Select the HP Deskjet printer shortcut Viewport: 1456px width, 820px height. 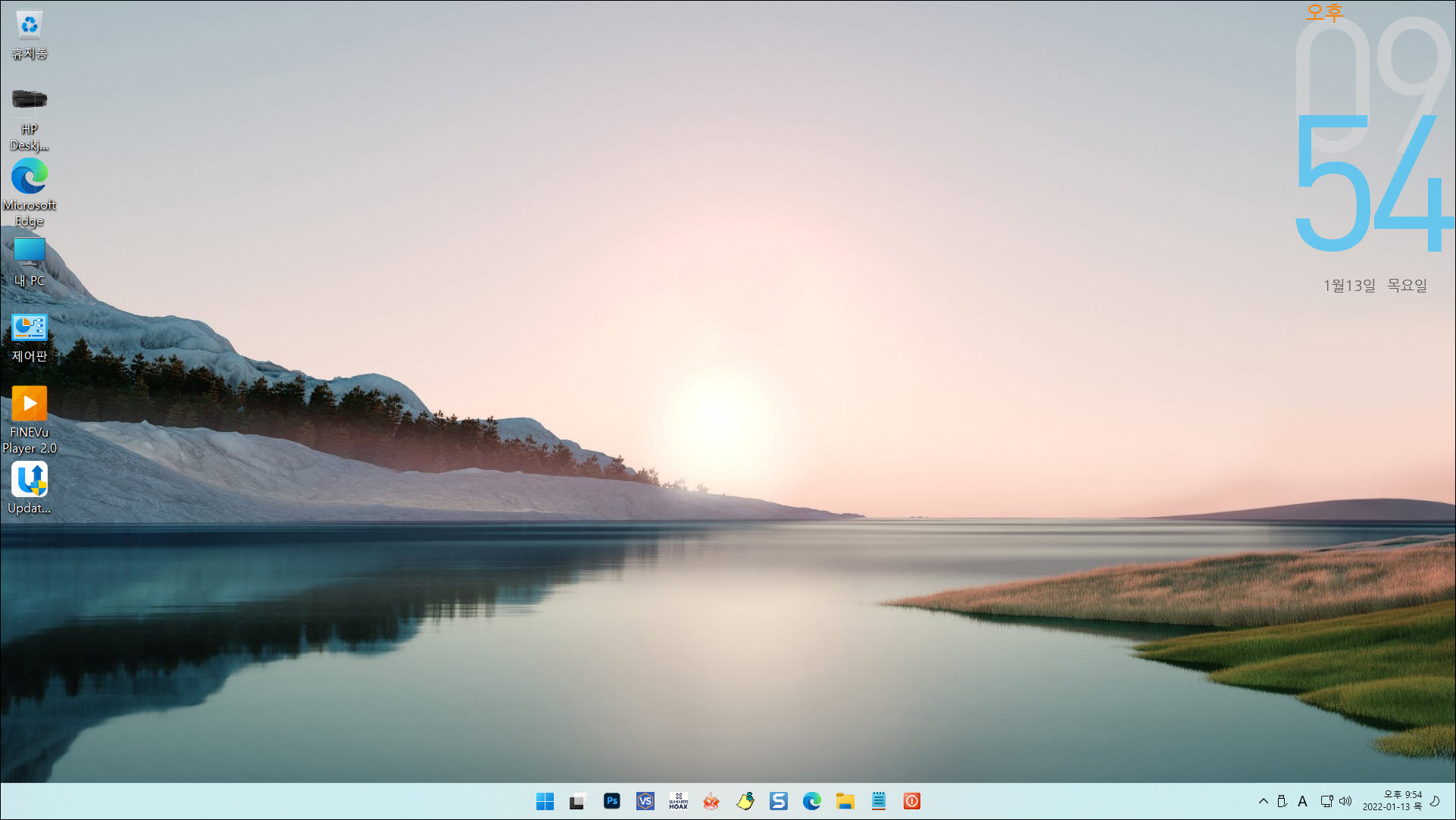(x=30, y=117)
